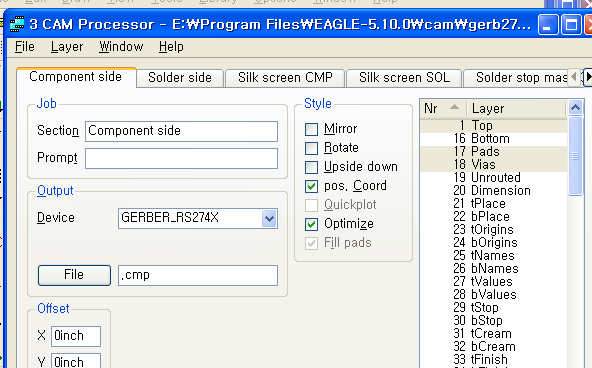This screenshot has height=368, width=592.
Task: Switch to the Solder side tab
Action: (x=180, y=78)
